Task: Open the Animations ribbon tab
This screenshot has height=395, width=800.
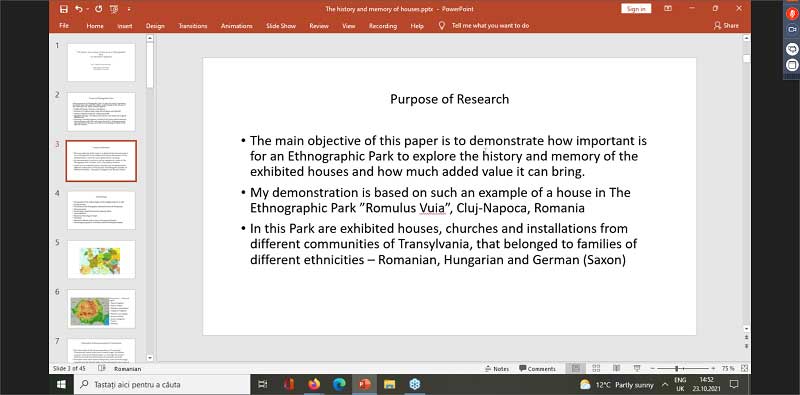Action: tap(237, 26)
